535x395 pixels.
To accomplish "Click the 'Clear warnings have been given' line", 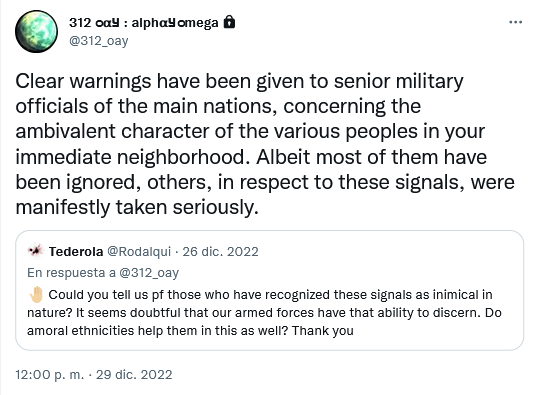I will pyautogui.click(x=240, y=81).
